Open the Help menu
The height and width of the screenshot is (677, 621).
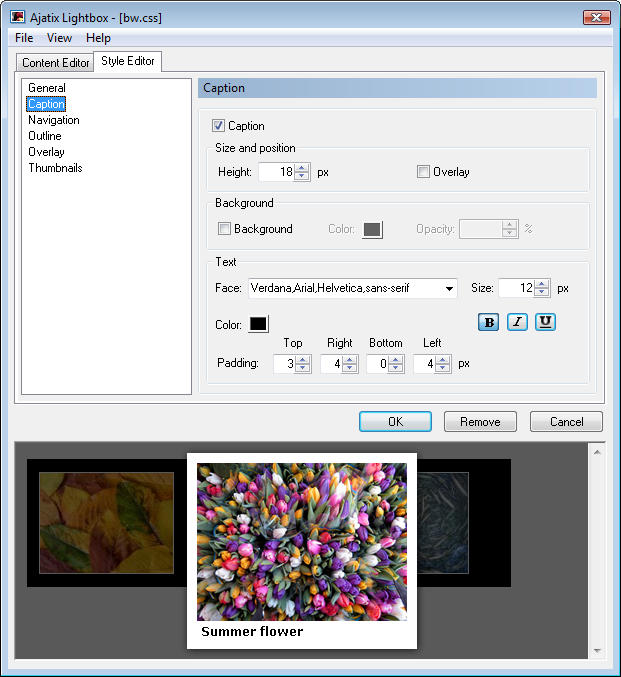pos(98,38)
